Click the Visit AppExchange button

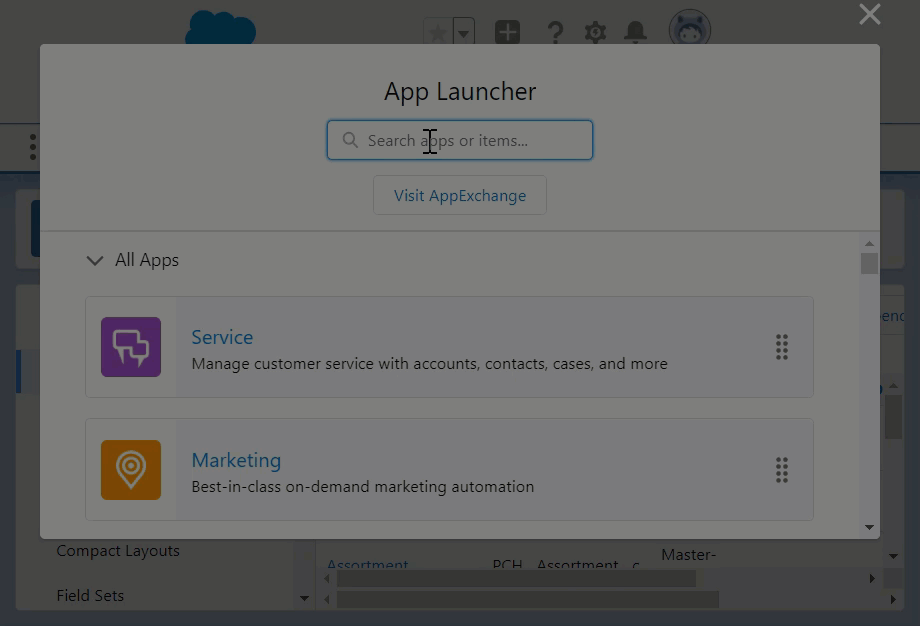point(460,195)
